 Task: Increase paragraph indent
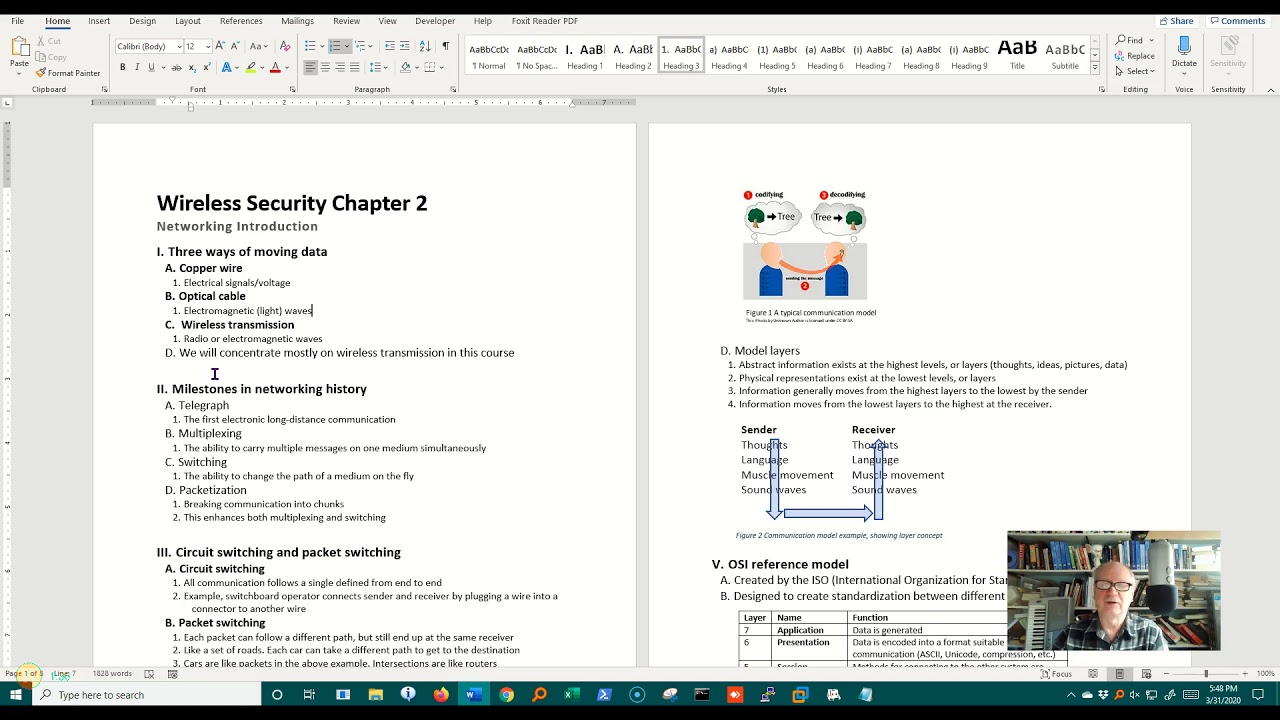coord(406,46)
